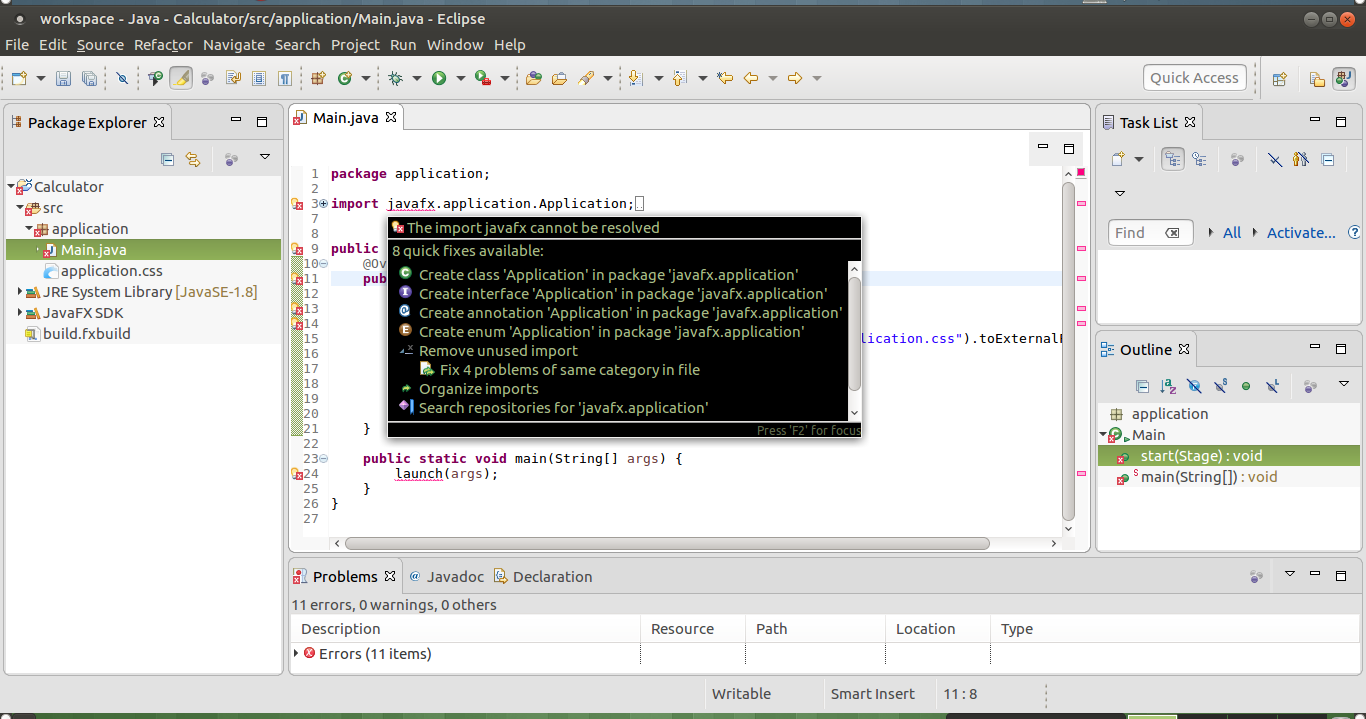Screen dimensions: 1366x719
Task: Click Collapse All in Package Explorer
Action: coord(168,159)
